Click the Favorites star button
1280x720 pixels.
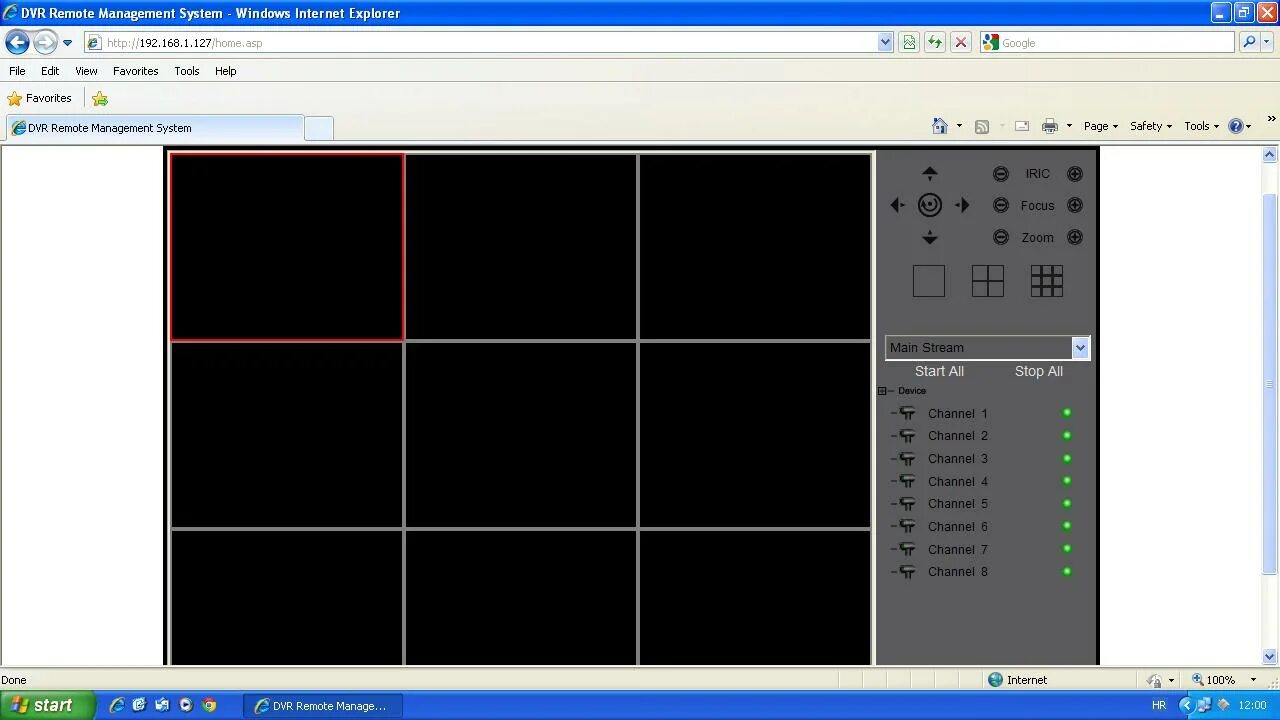pyautogui.click(x=40, y=98)
